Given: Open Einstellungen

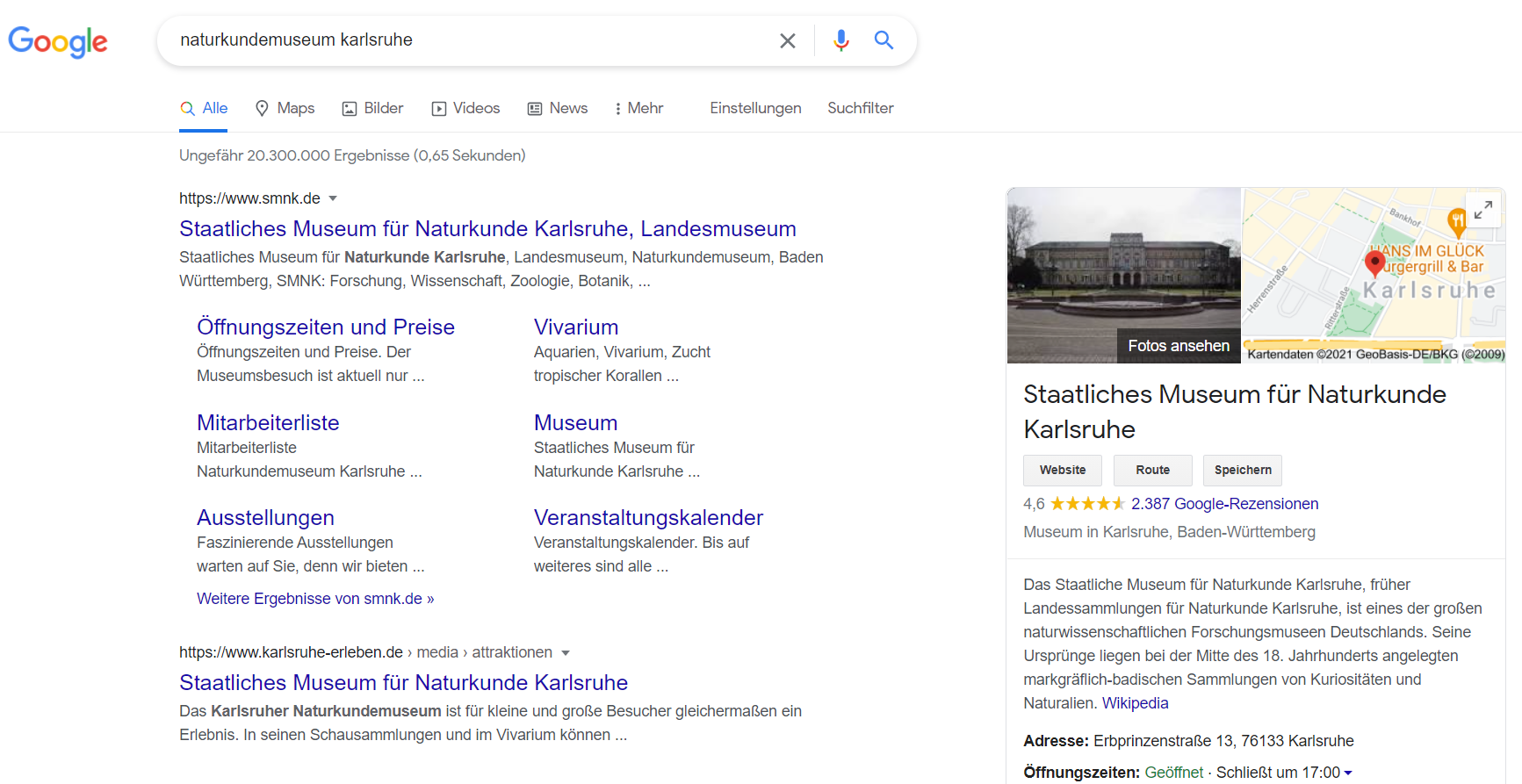Looking at the screenshot, I should click(x=755, y=108).
